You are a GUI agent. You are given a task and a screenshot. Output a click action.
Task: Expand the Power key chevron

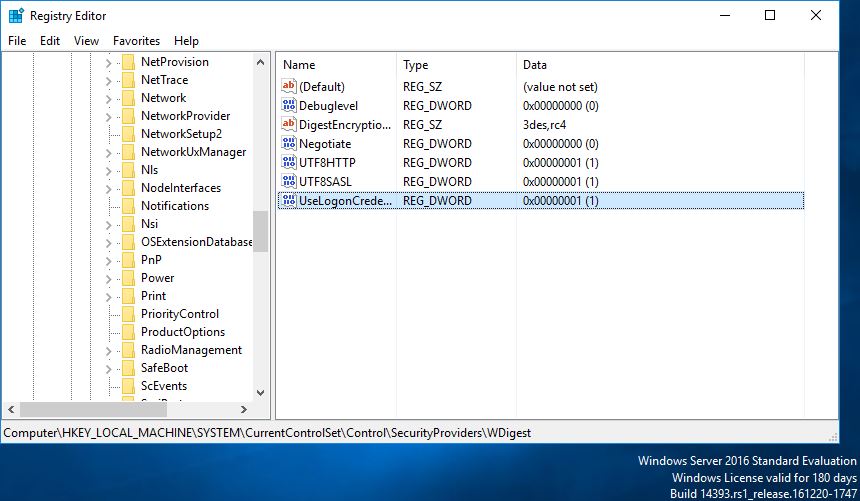coord(108,278)
